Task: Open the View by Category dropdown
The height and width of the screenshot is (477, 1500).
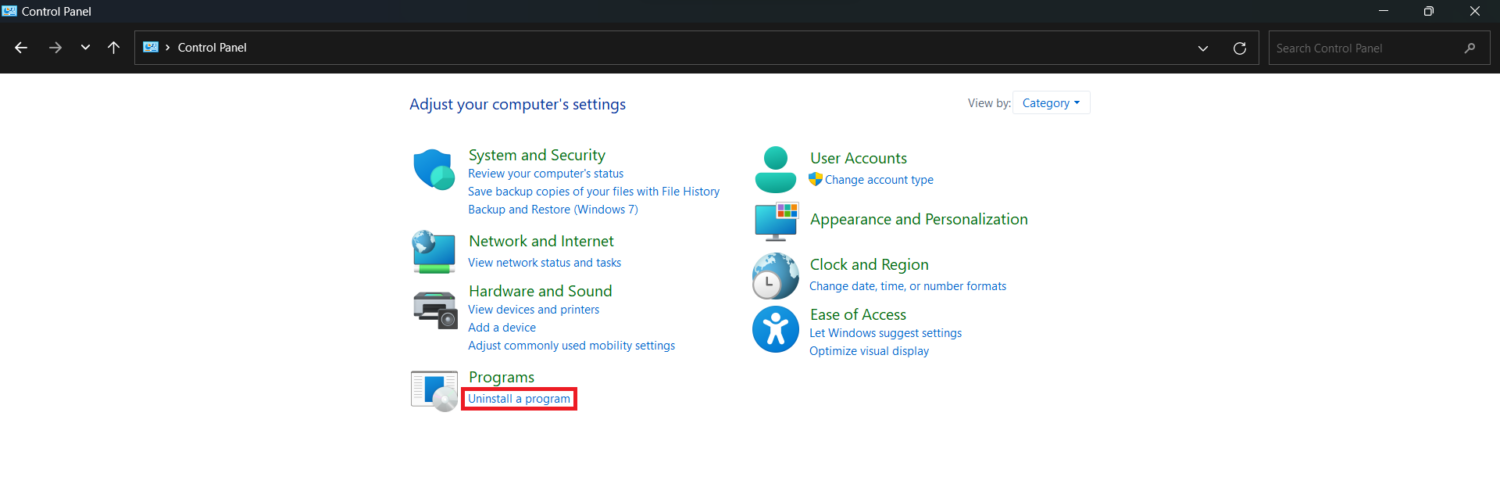Action: point(1051,103)
